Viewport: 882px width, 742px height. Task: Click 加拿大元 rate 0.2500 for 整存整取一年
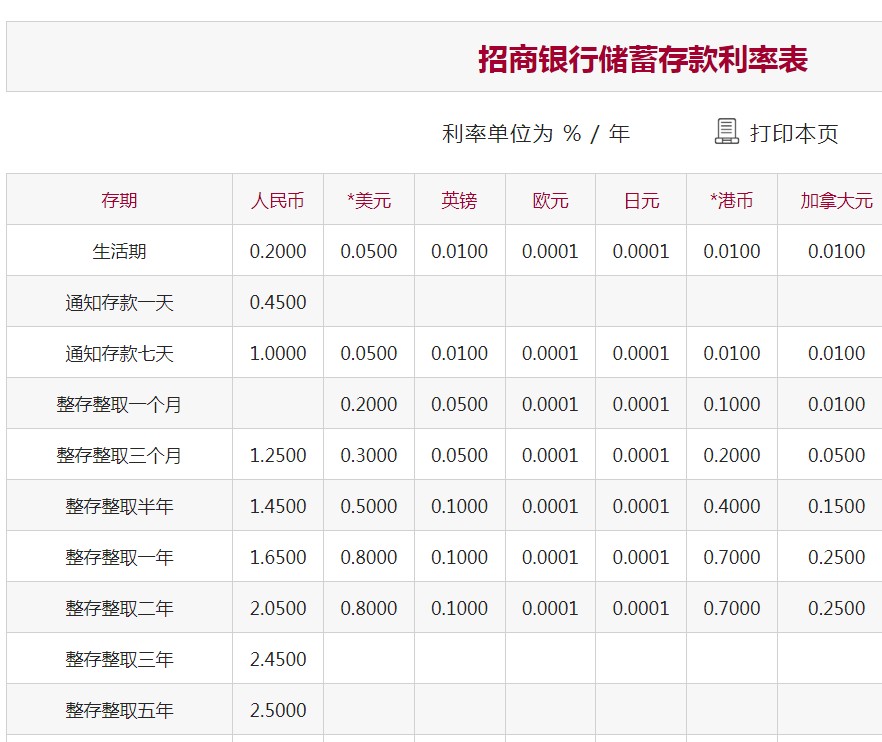(x=836, y=557)
